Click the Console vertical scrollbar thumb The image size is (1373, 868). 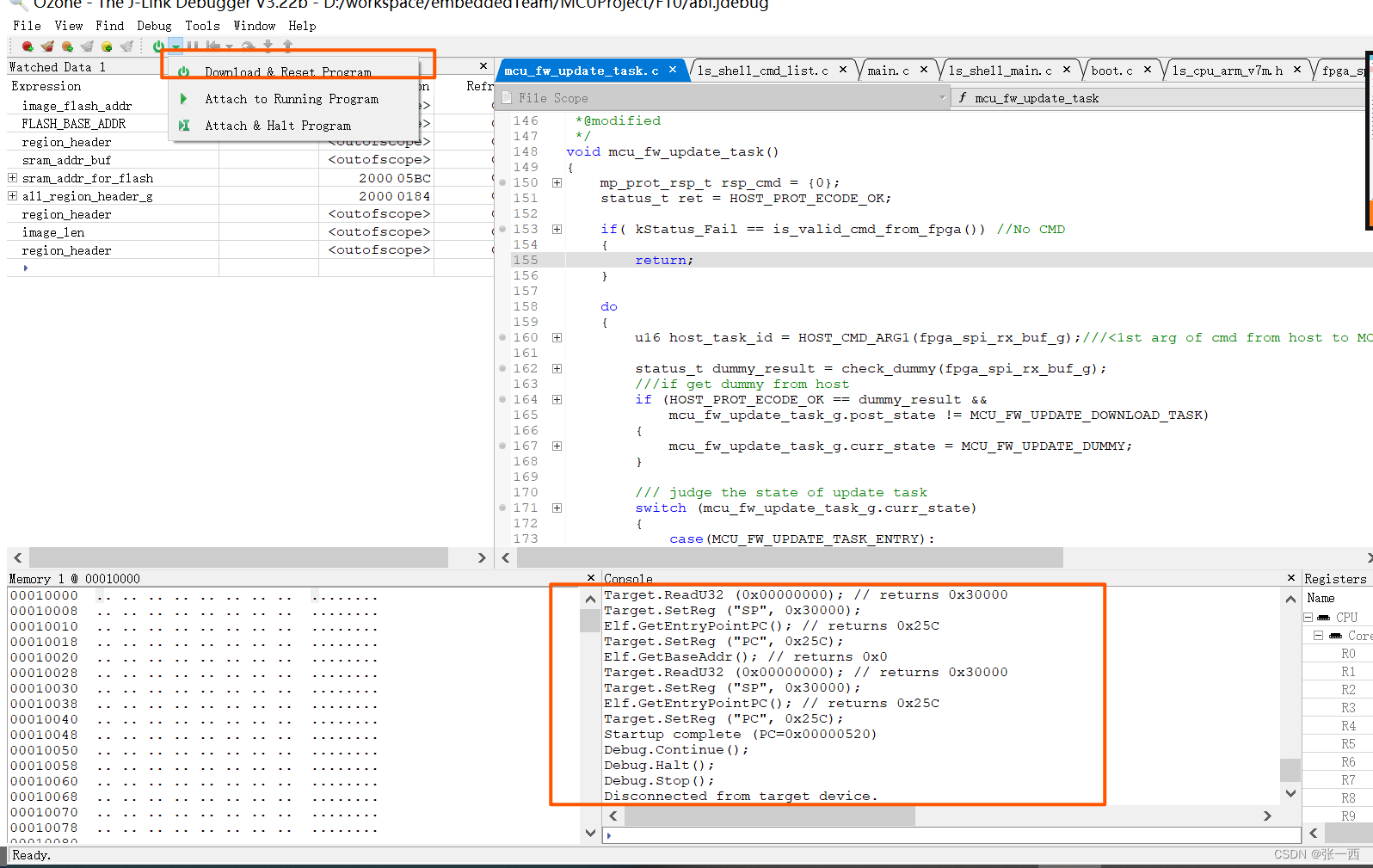pos(1290,769)
